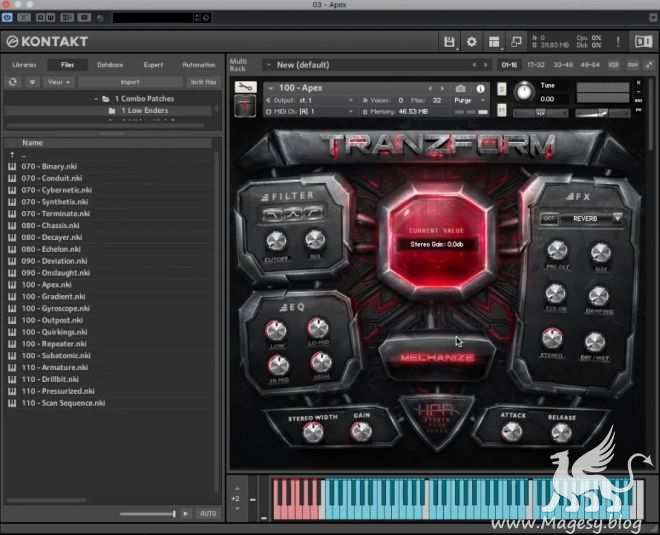Collapse the 1 Combo Patches tree arrow
The image size is (660, 535).
[x=96, y=99]
